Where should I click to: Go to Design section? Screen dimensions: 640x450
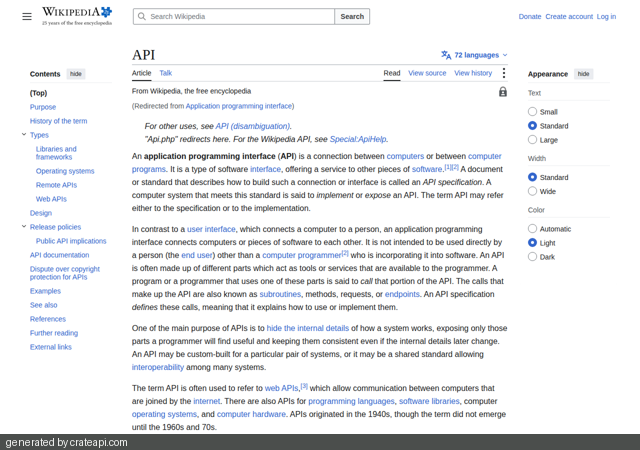click(41, 213)
